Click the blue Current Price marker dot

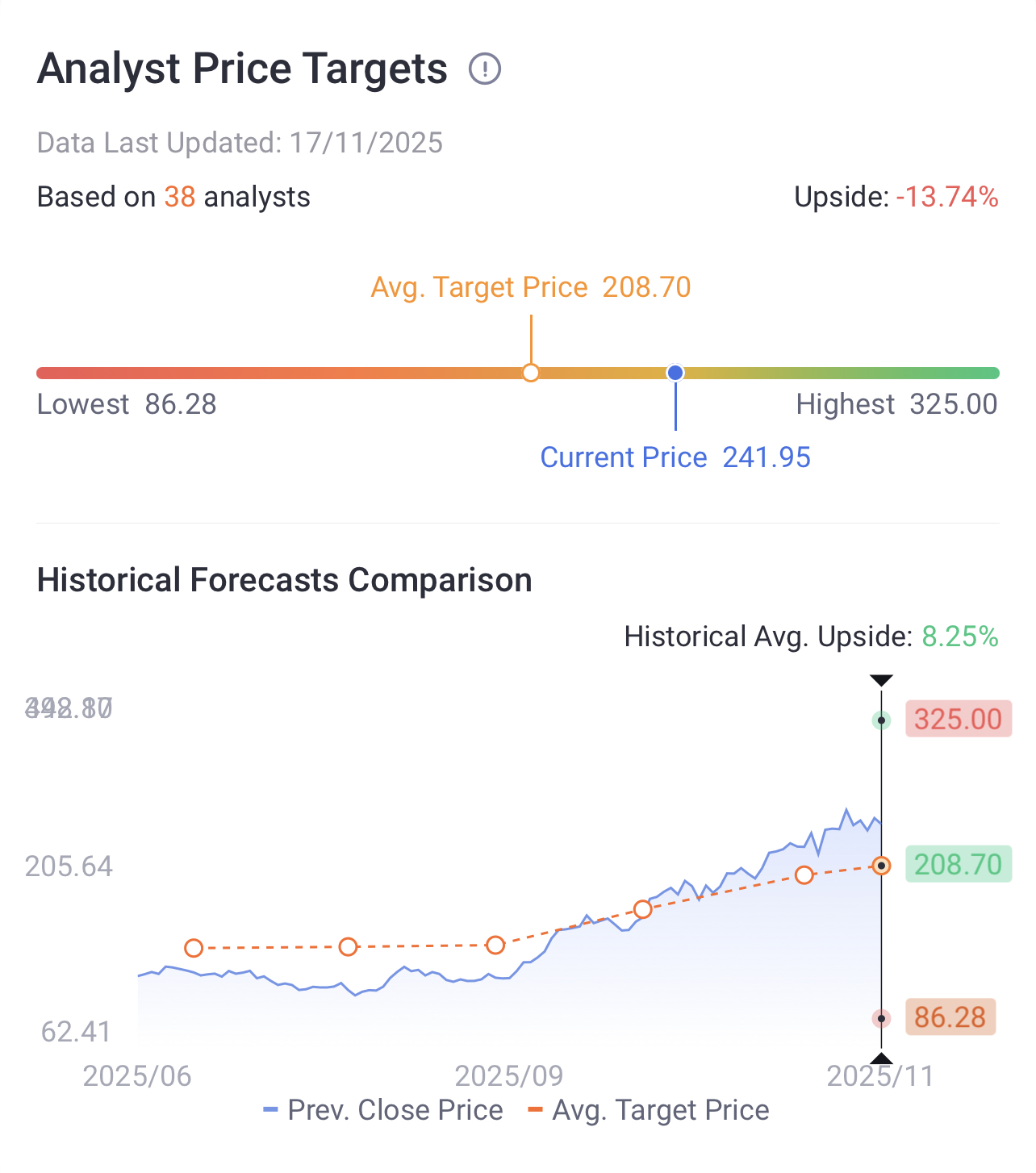tap(675, 373)
